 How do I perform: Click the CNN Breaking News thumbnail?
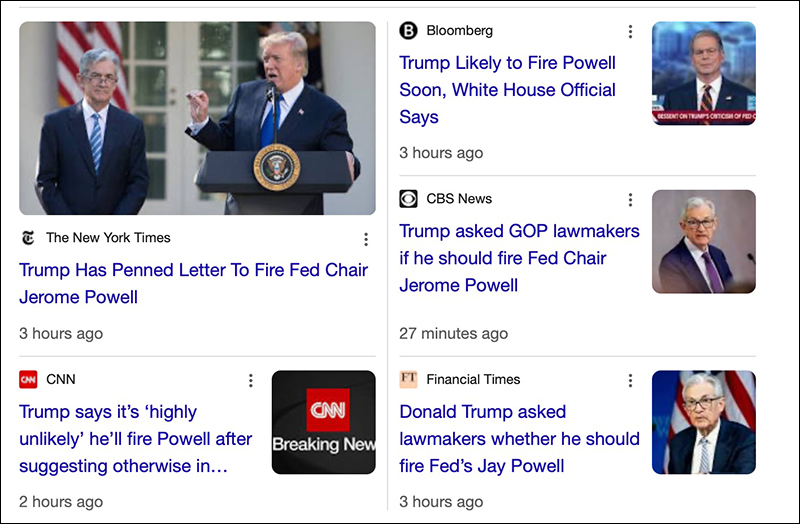click(x=323, y=422)
